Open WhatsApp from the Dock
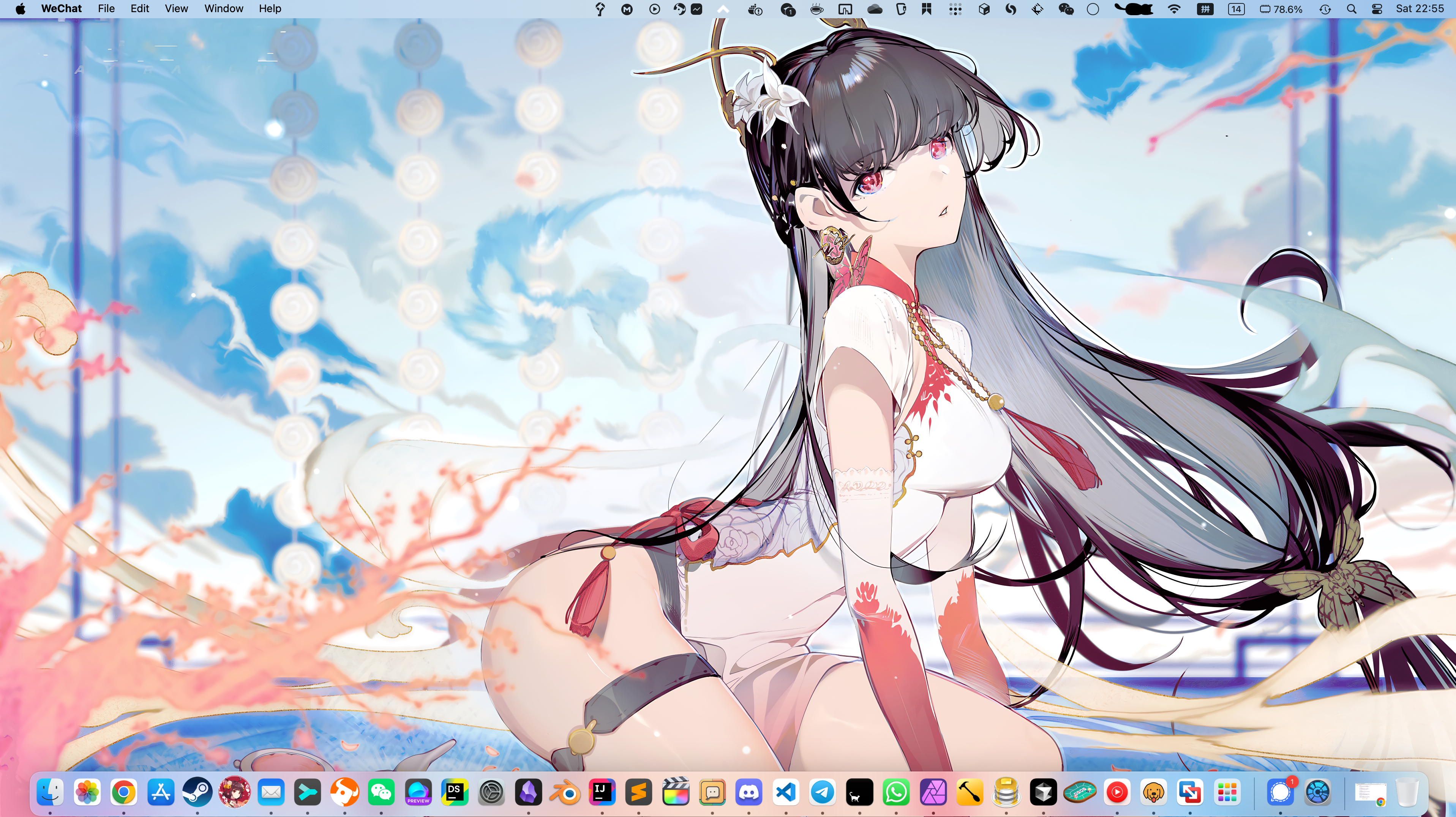 click(896, 792)
